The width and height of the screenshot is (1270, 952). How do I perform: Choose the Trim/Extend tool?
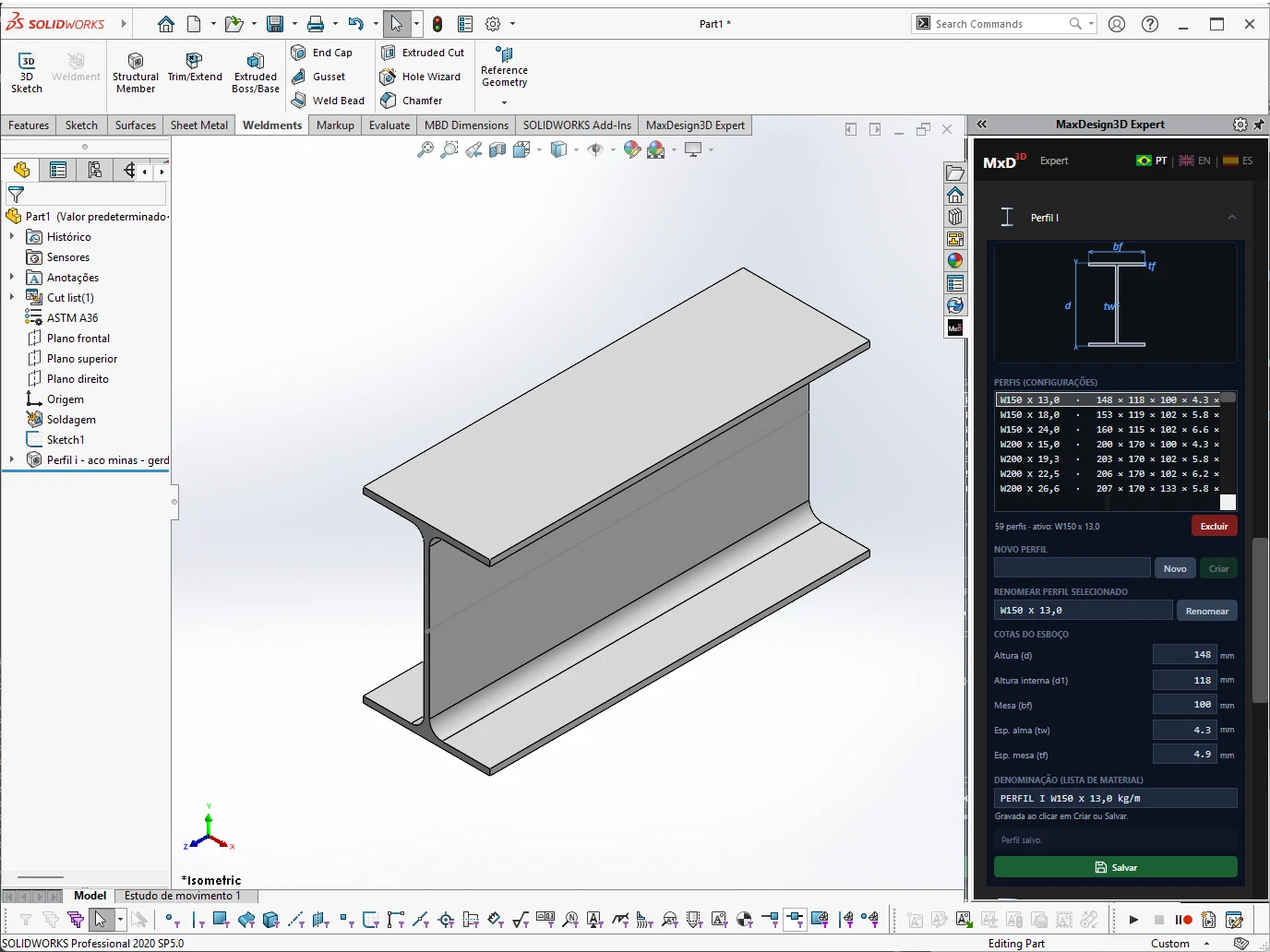click(x=195, y=68)
